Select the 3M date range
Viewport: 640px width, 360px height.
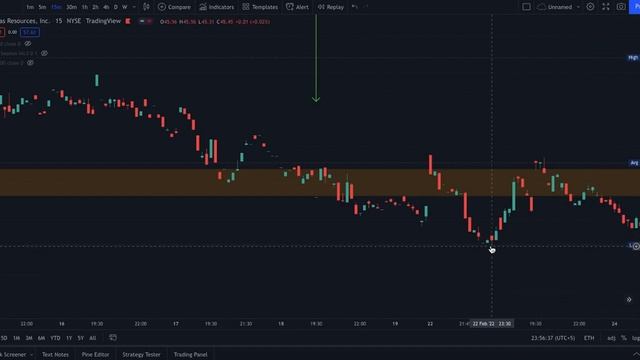pos(29,338)
